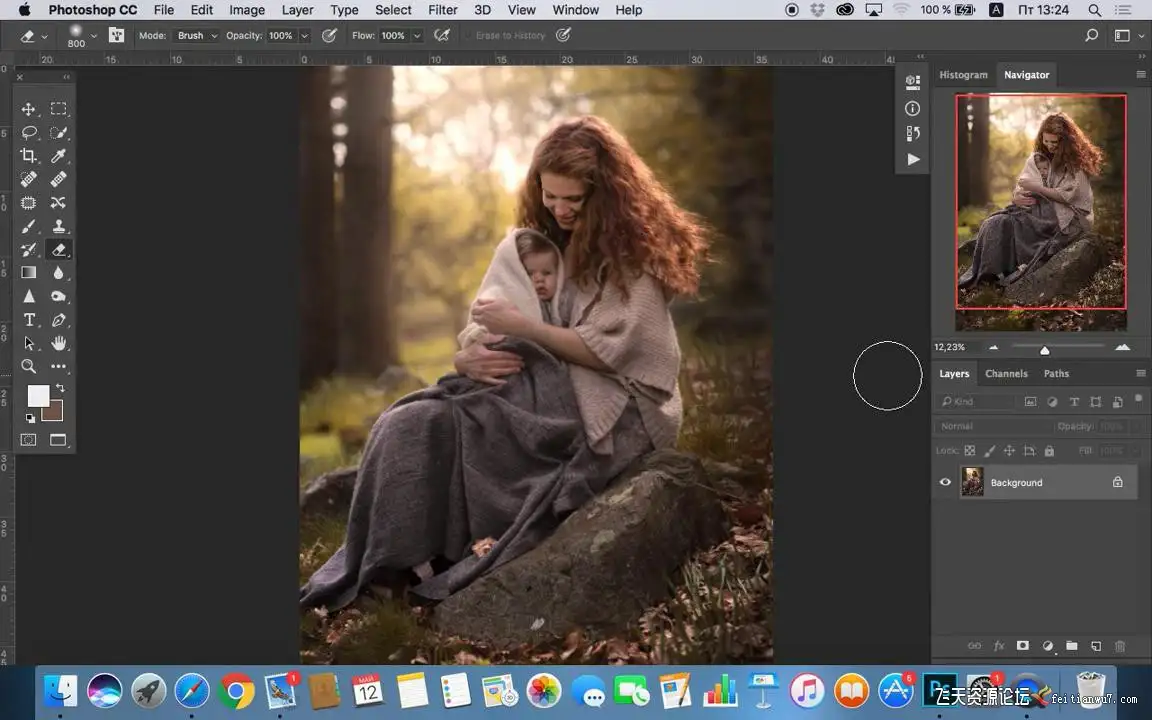The height and width of the screenshot is (720, 1152).
Task: Select the Crop tool
Action: point(29,156)
